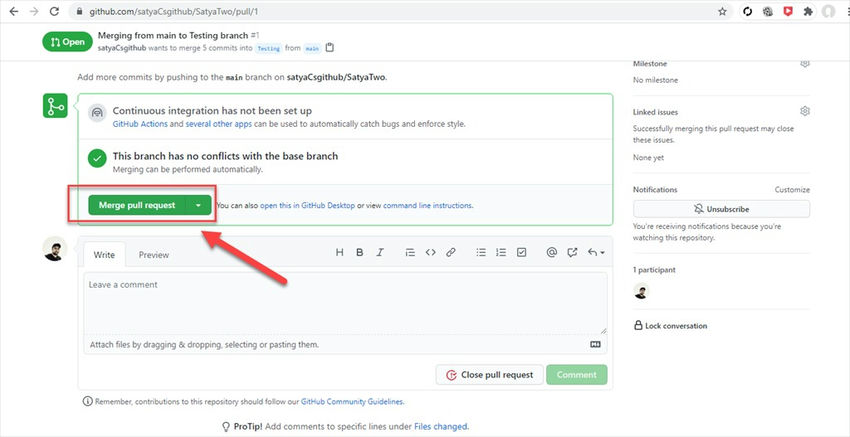Click the main branch label
This screenshot has width=850, height=437.
(x=312, y=48)
